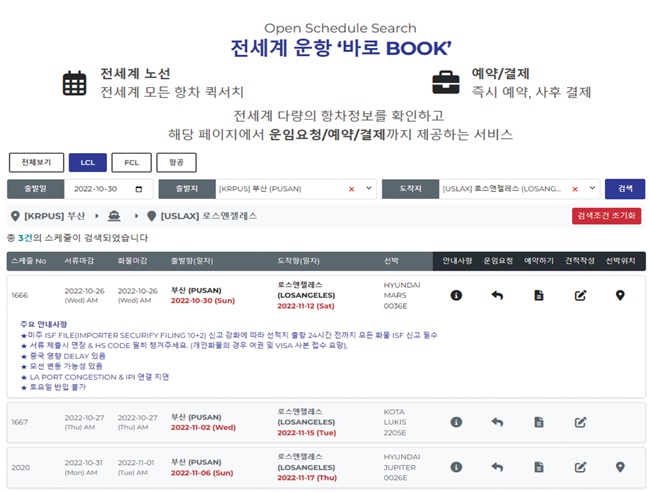Clear the selected departure port 부산
This screenshot has height=492, width=650.
pos(351,189)
